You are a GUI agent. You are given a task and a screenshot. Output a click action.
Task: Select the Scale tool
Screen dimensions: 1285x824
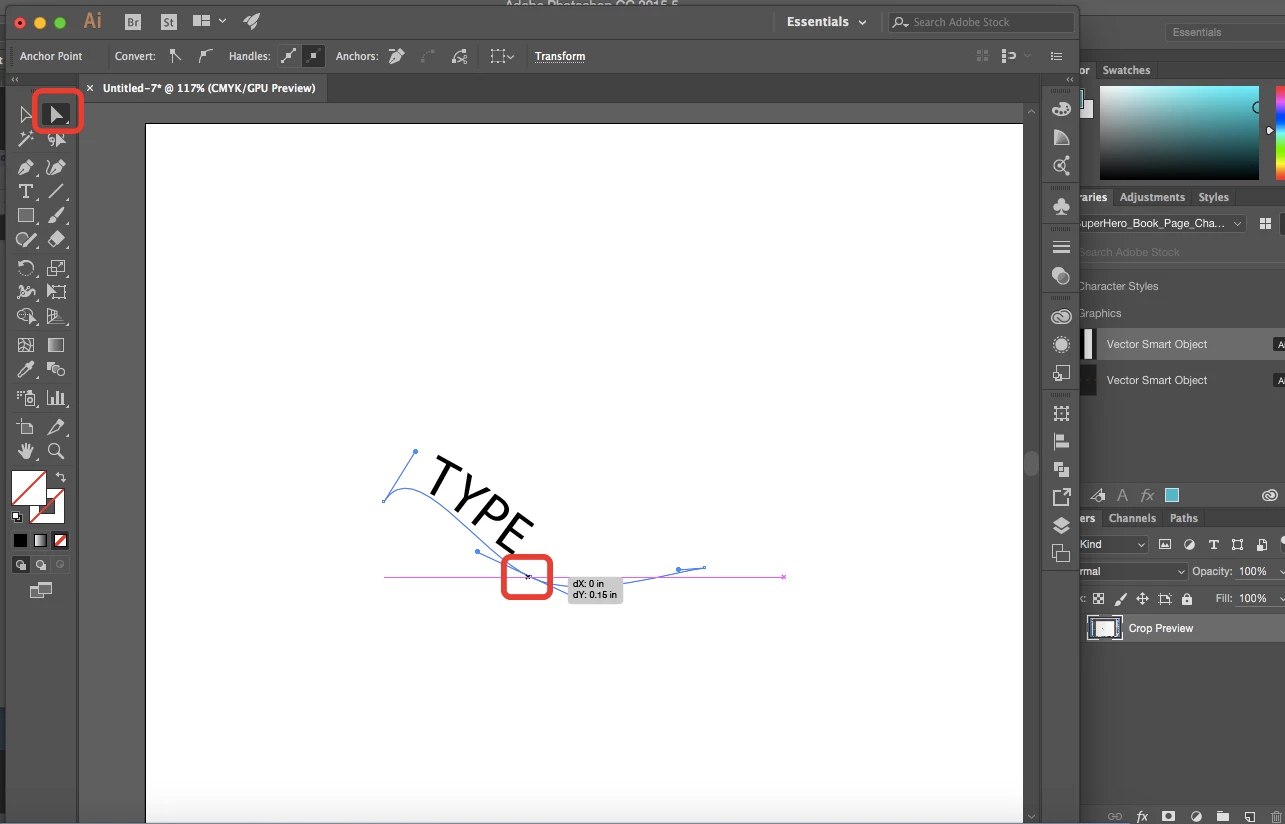pos(57,267)
